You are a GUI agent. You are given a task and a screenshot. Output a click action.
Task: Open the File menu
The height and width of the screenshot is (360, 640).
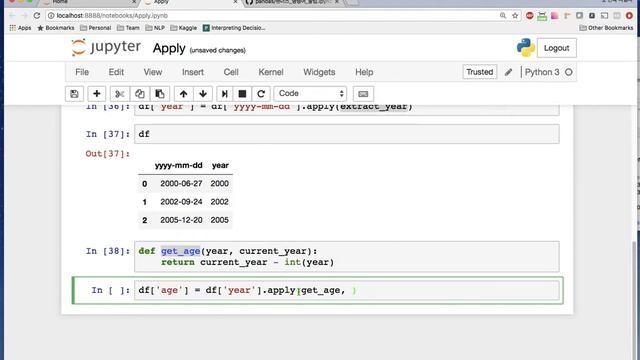click(82, 72)
